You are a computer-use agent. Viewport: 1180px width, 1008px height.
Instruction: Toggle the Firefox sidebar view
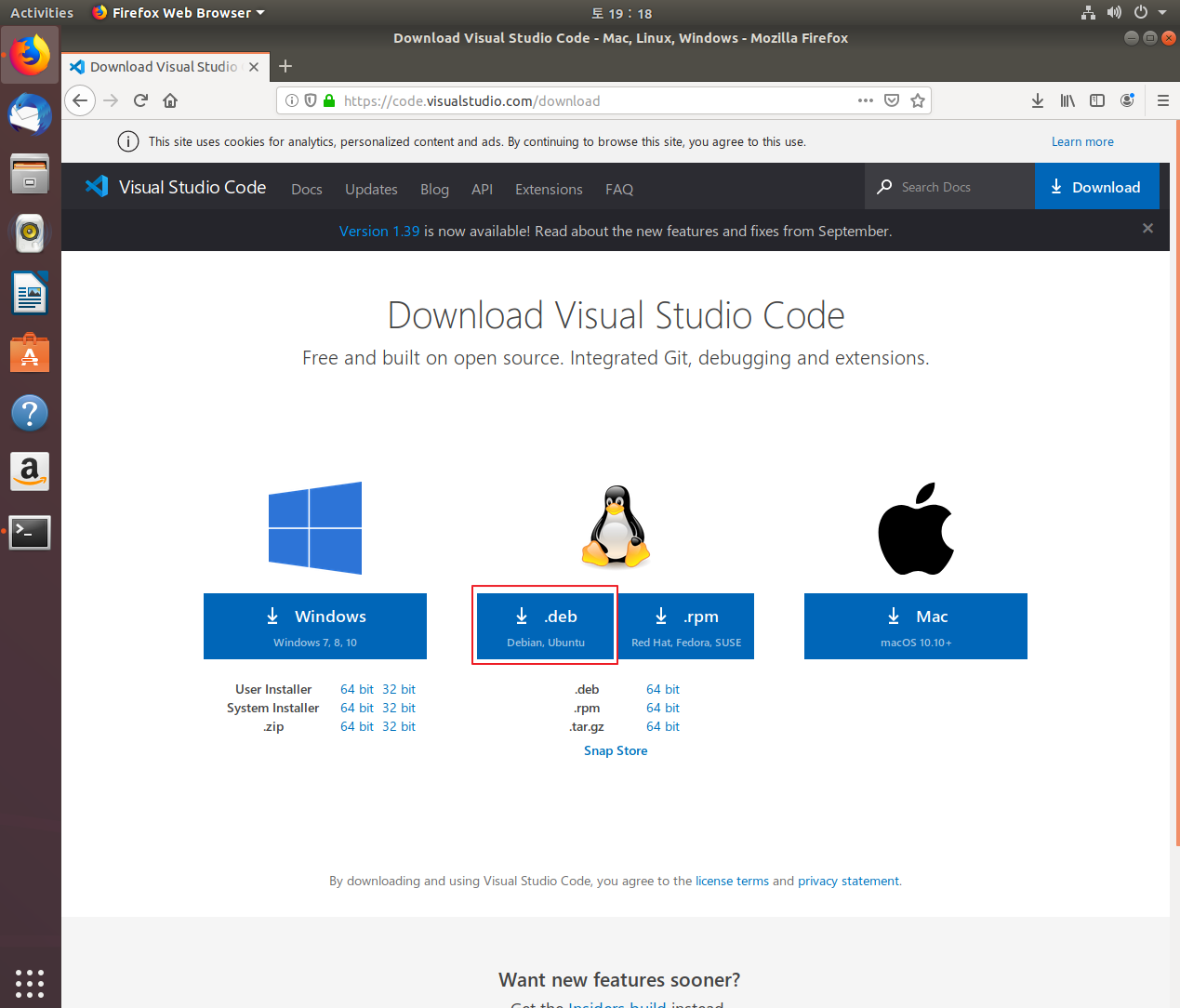[x=1097, y=100]
